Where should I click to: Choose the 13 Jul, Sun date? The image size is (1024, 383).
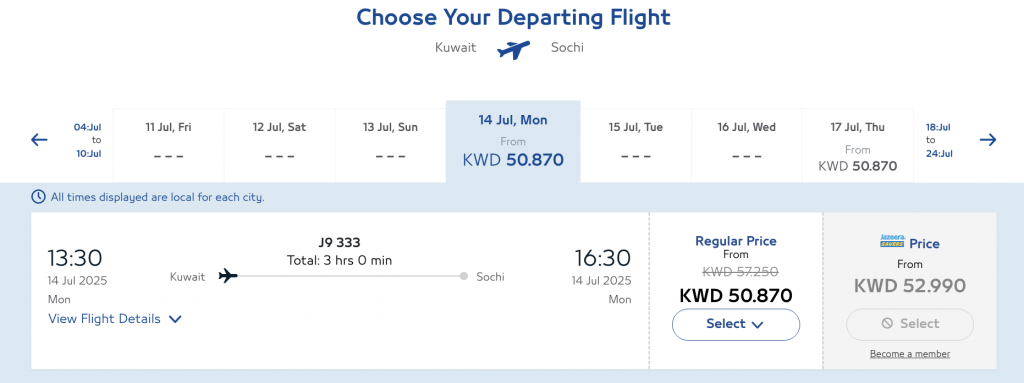coord(391,146)
